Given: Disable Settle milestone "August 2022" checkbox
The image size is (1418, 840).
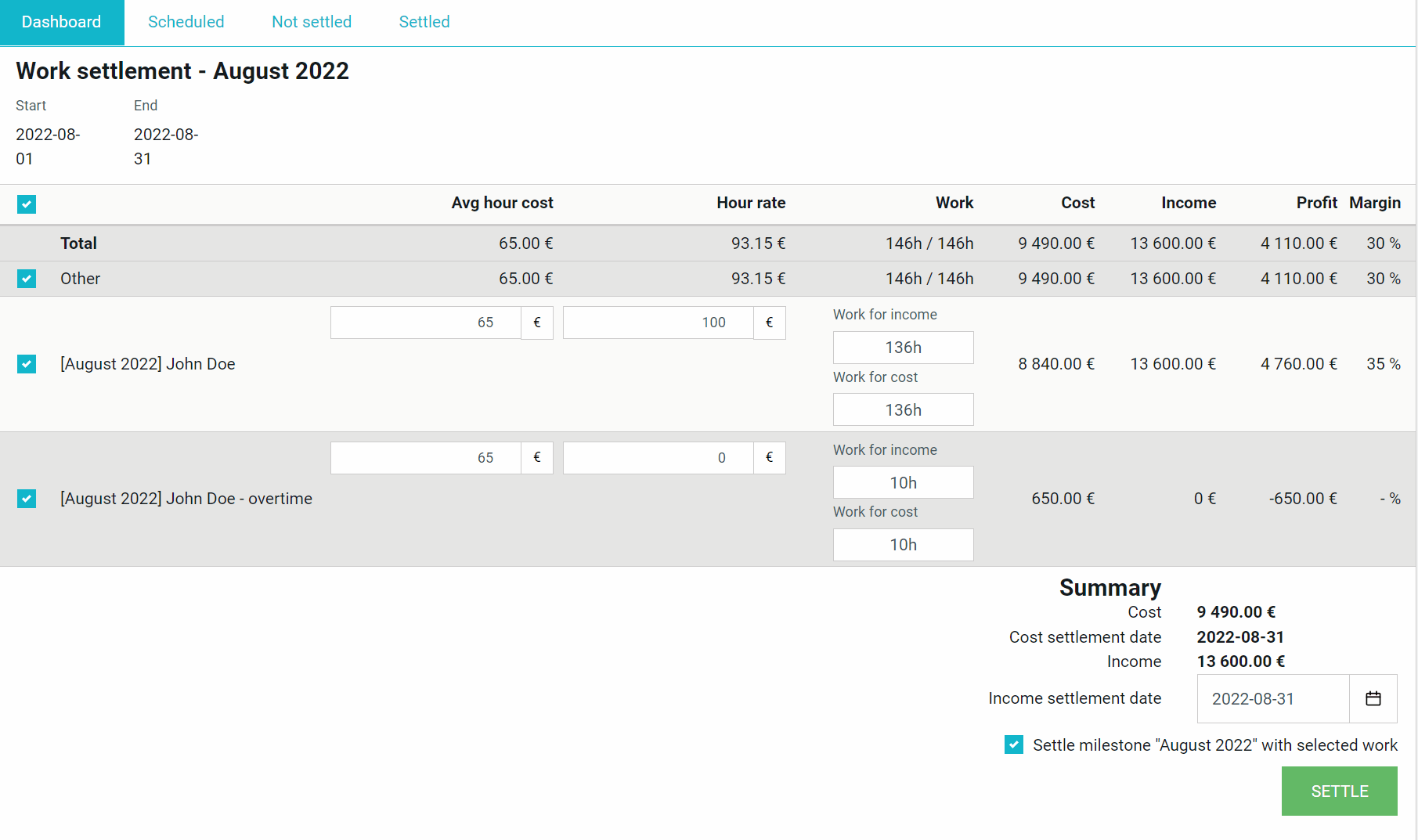Looking at the screenshot, I should (x=1014, y=744).
